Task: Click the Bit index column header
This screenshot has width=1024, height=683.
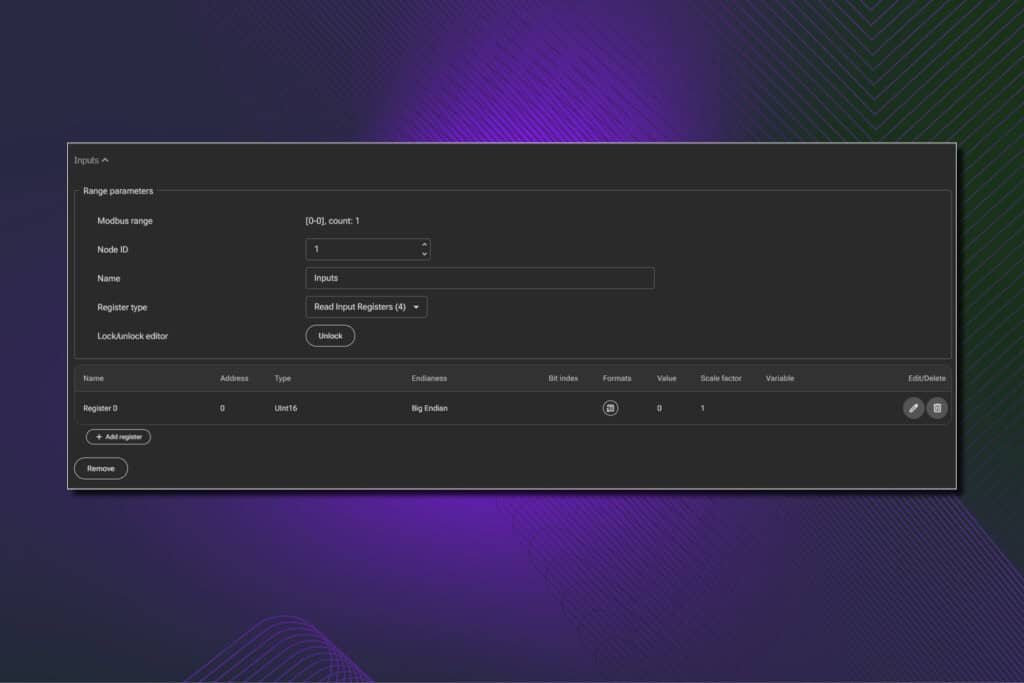Action: (x=563, y=378)
